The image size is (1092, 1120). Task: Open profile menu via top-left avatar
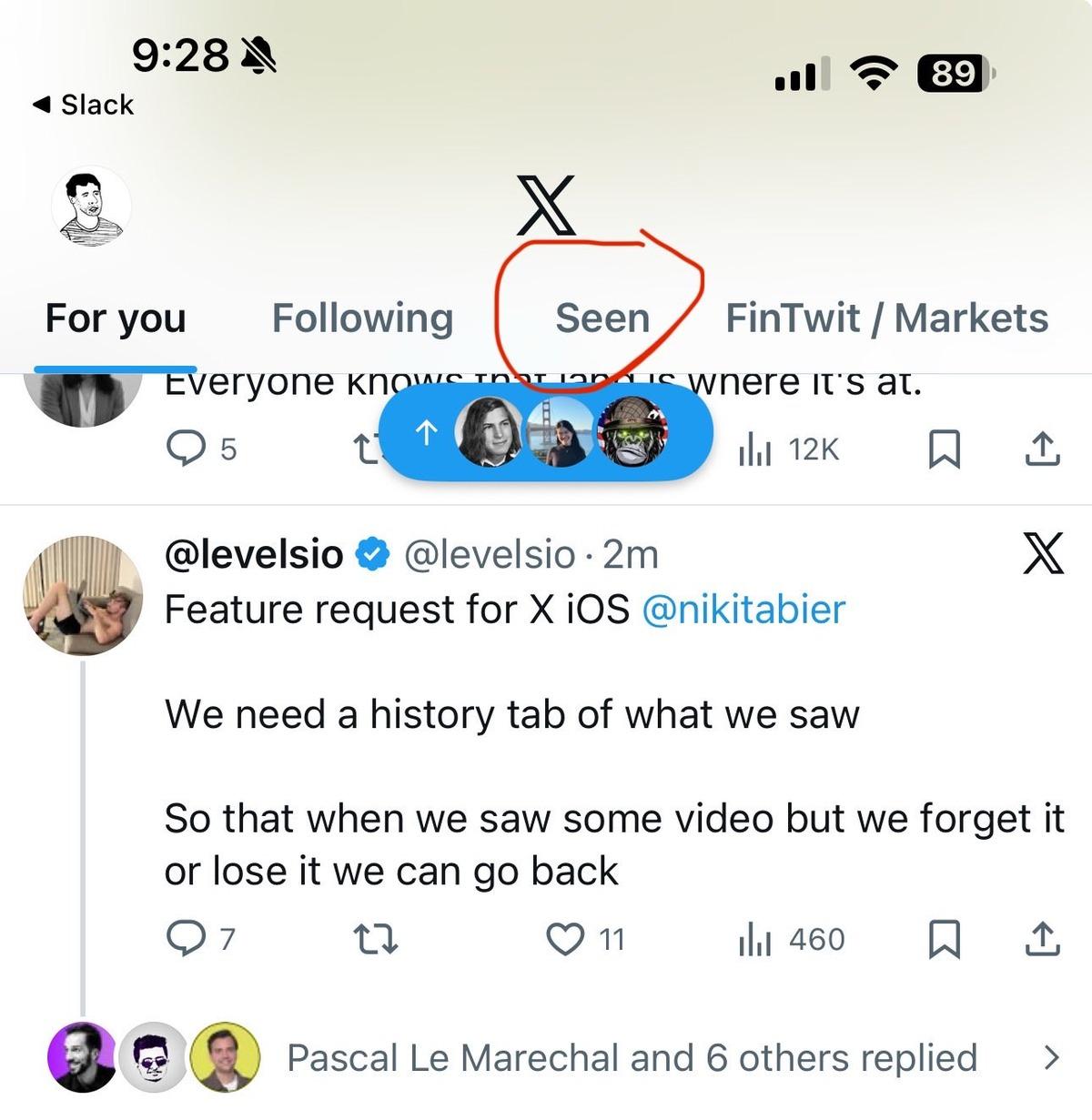point(91,207)
